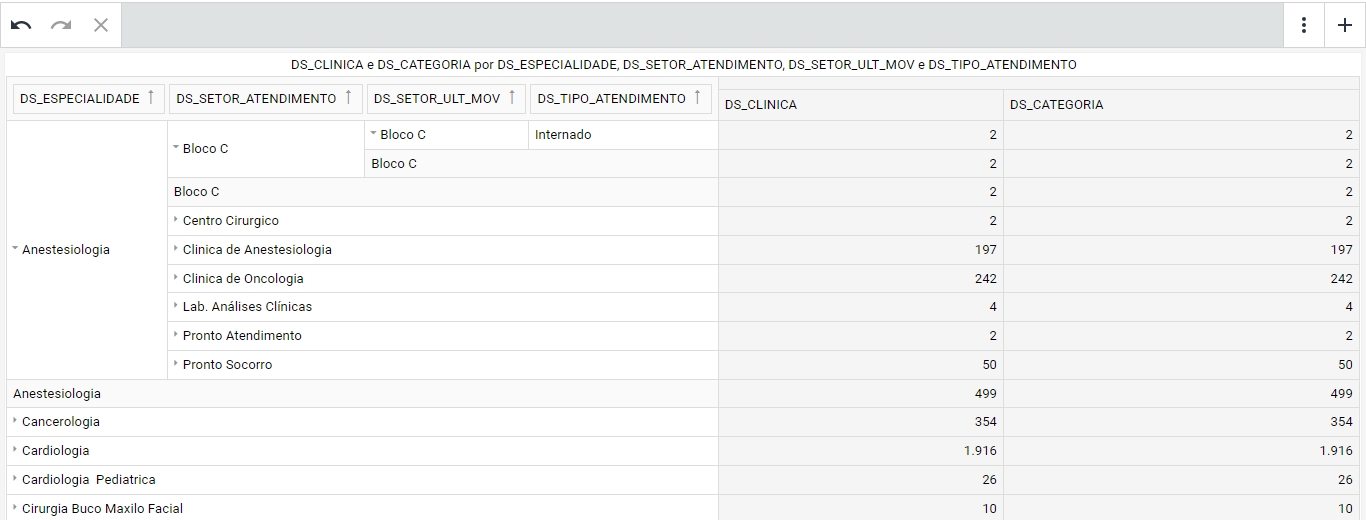
Task: Expand the Cancerologia specialty
Action: coord(15,422)
